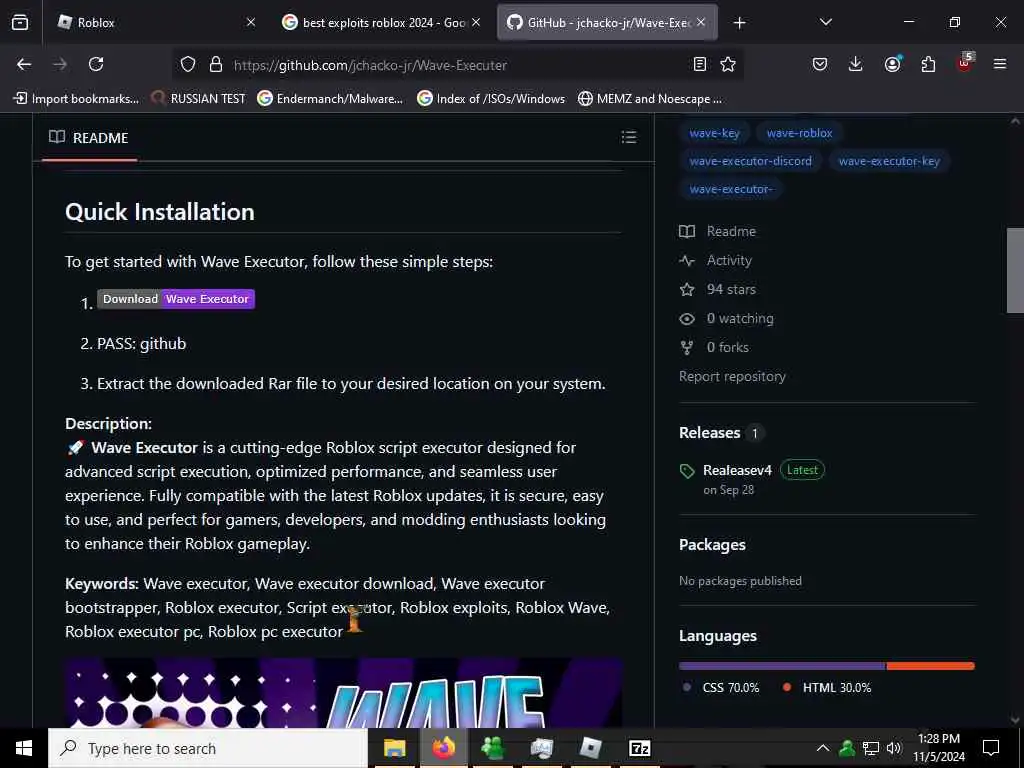The width and height of the screenshot is (1024, 768).
Task: View site security padlock info
Action: (x=216, y=65)
